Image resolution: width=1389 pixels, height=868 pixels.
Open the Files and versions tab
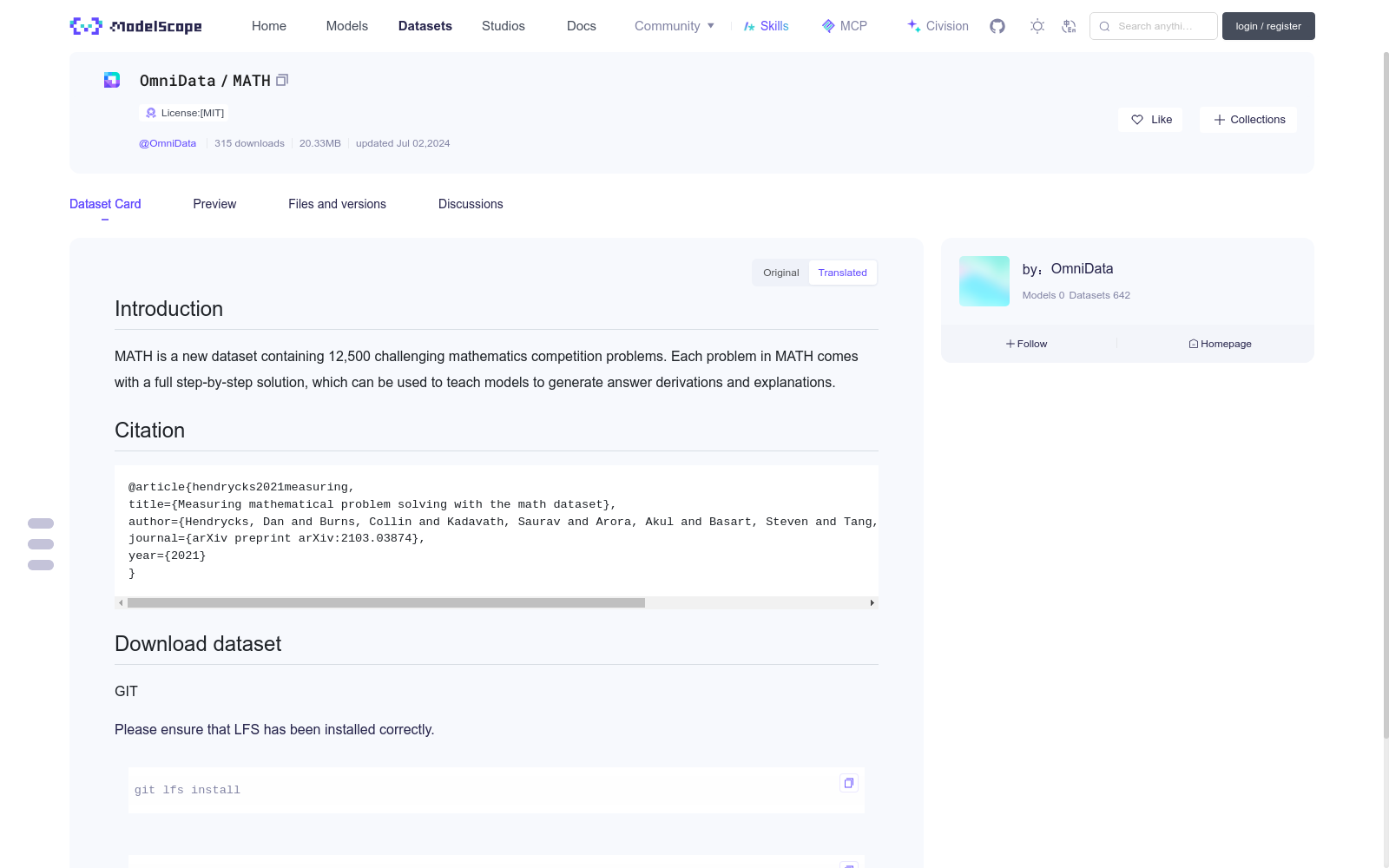pos(337,204)
